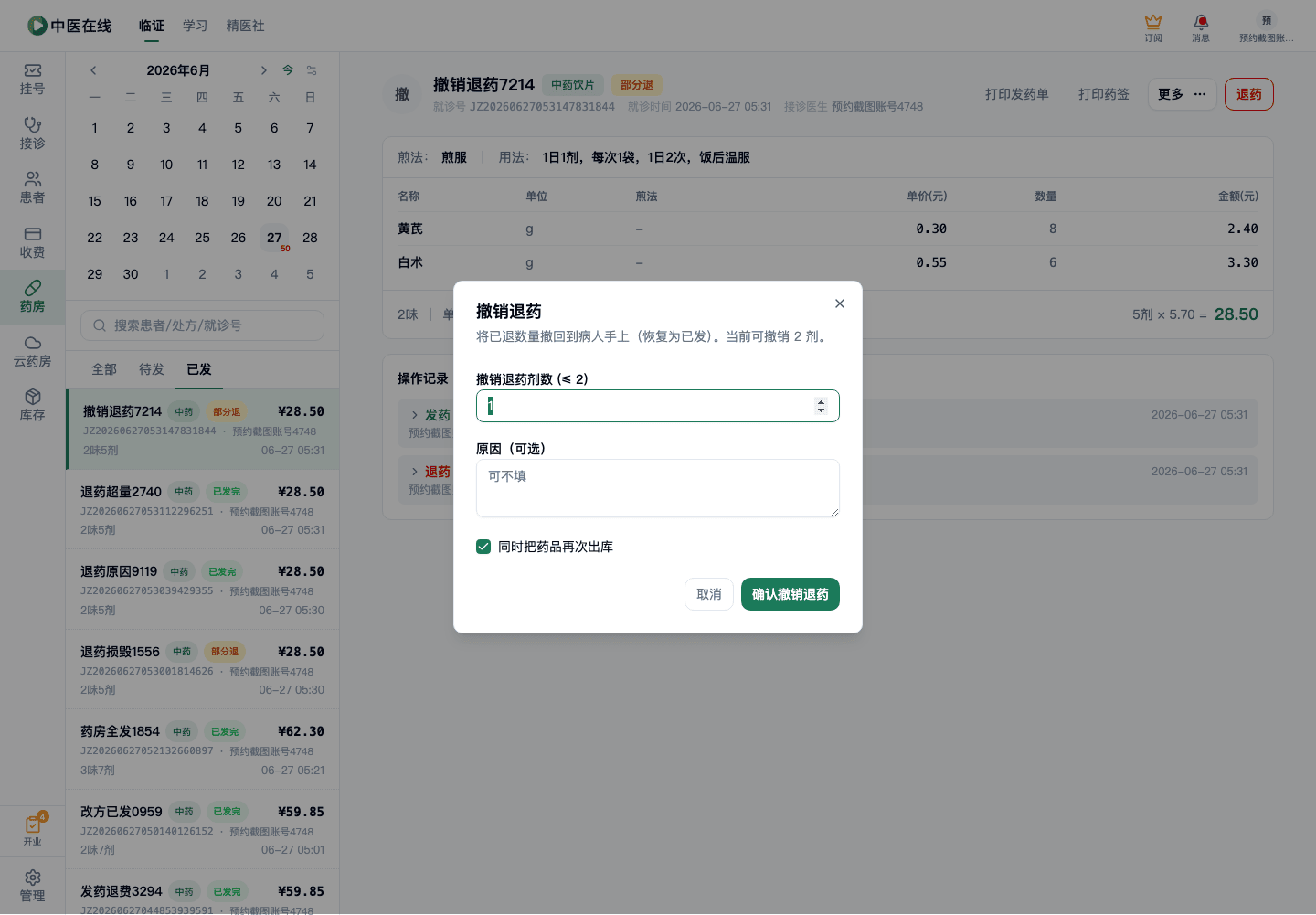Switch to the 学习 top tab
This screenshot has height=915, width=1316.
(196, 26)
